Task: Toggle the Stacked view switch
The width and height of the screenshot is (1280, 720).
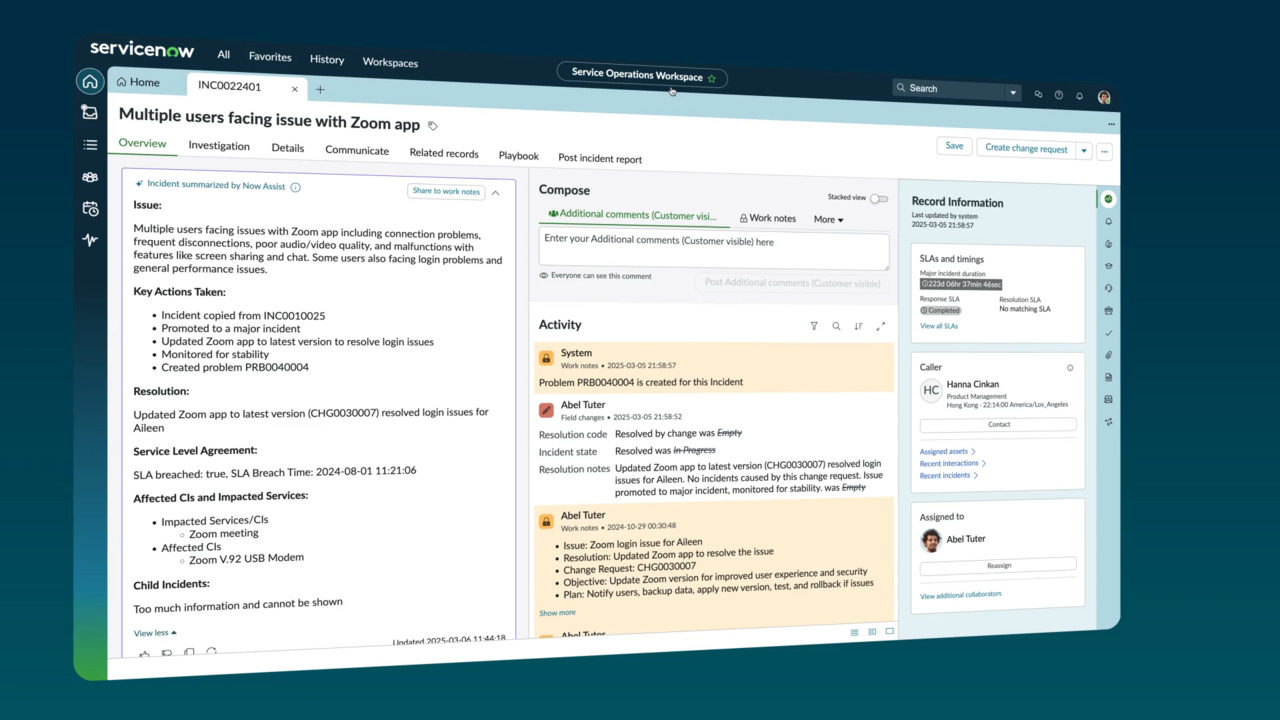Action: [878, 198]
